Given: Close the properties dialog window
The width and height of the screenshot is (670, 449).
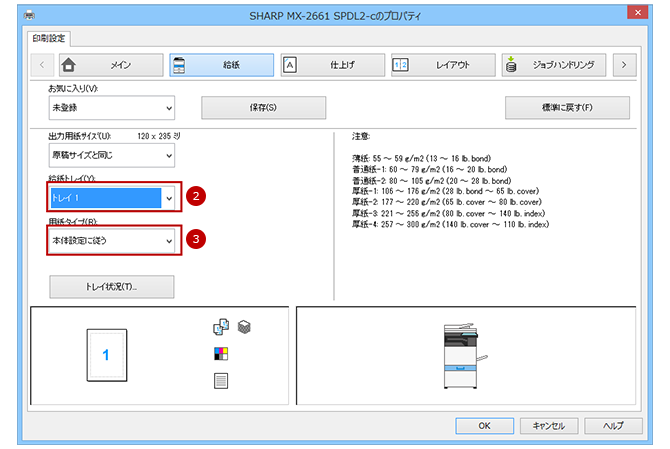Looking at the screenshot, I should click(638, 12).
